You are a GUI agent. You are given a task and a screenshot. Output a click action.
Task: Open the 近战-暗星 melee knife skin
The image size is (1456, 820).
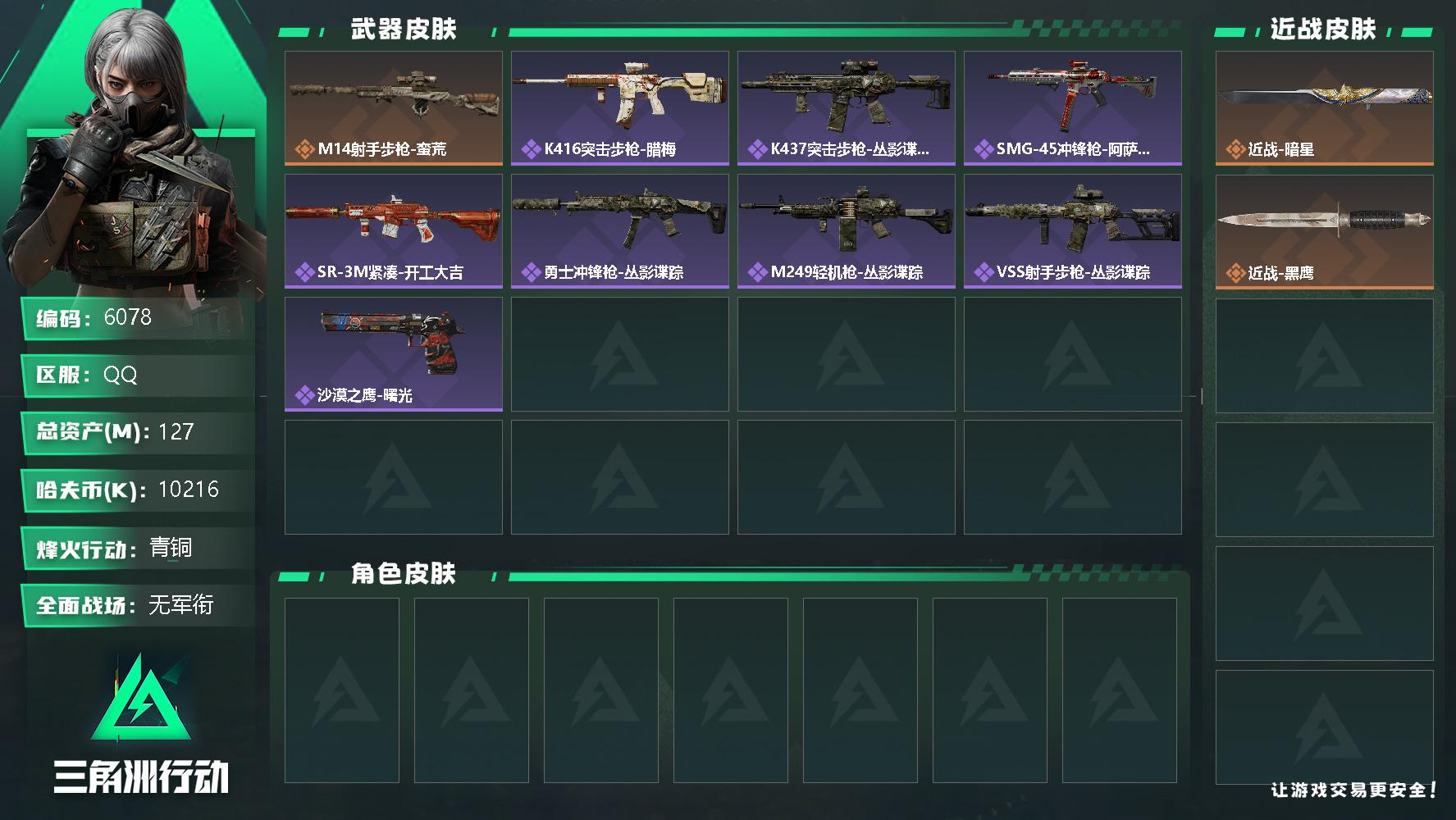point(1325,108)
